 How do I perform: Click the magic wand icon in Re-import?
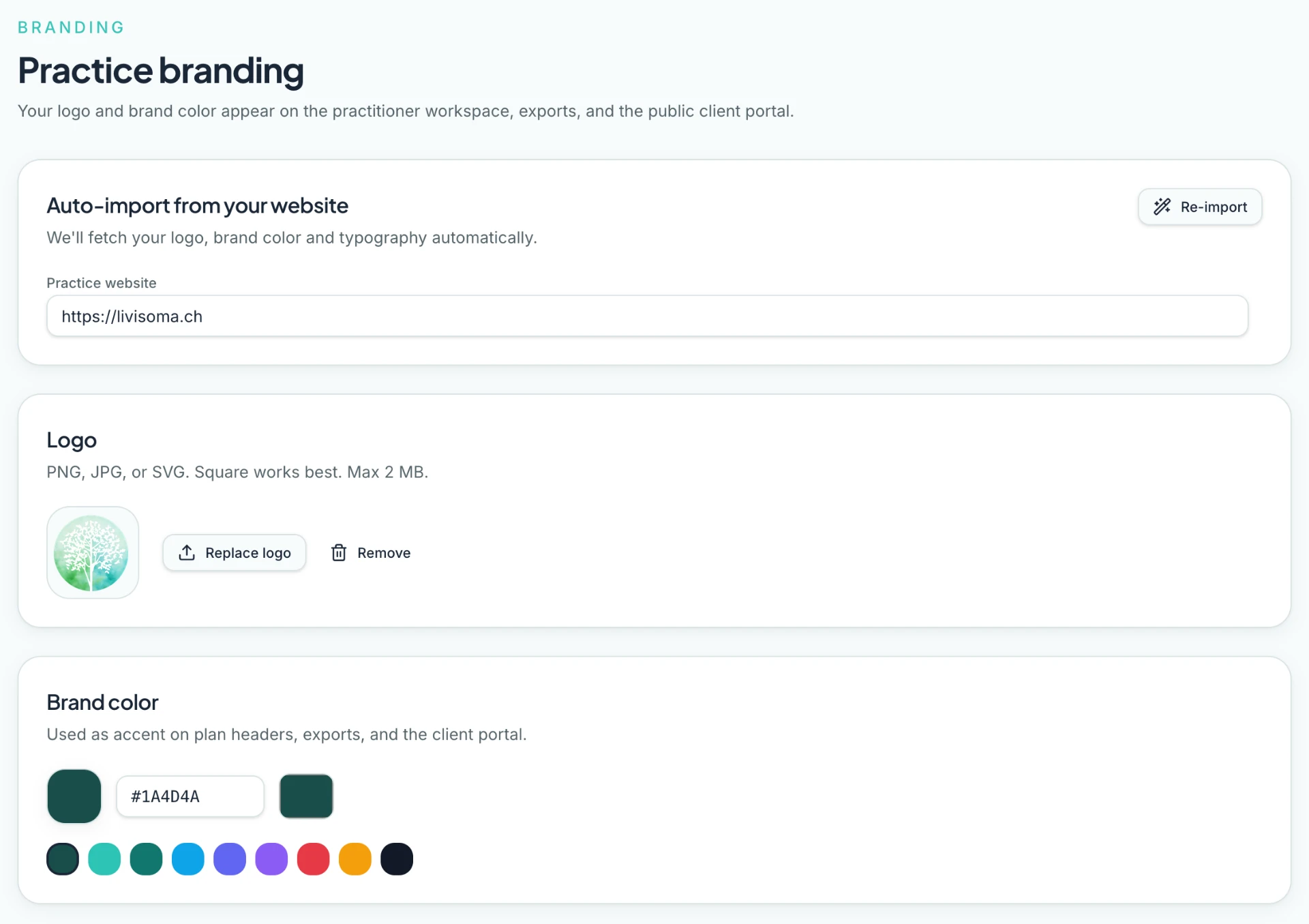[1162, 207]
